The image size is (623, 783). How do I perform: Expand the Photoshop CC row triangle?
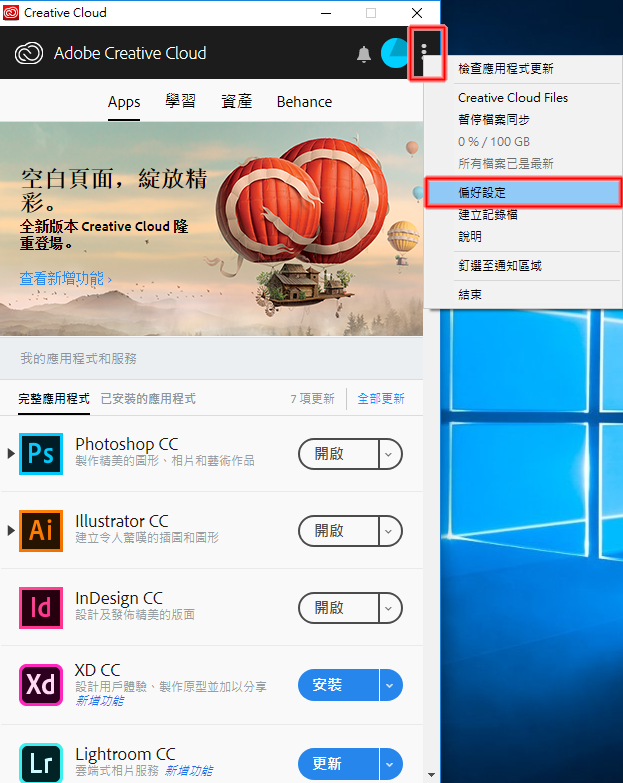click(x=11, y=453)
